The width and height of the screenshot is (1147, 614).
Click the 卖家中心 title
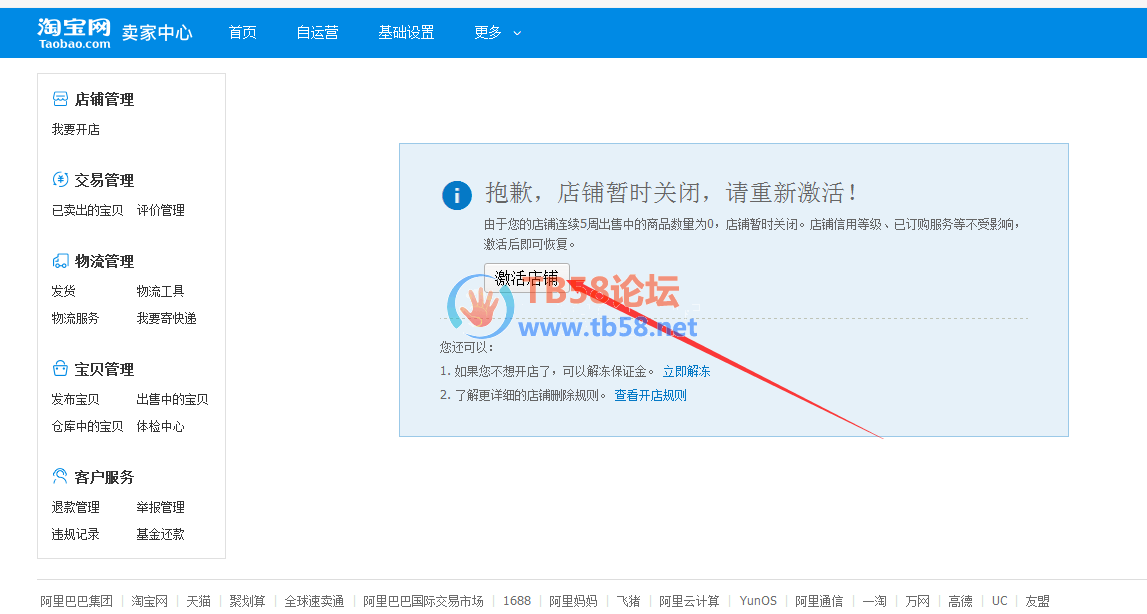point(157,32)
